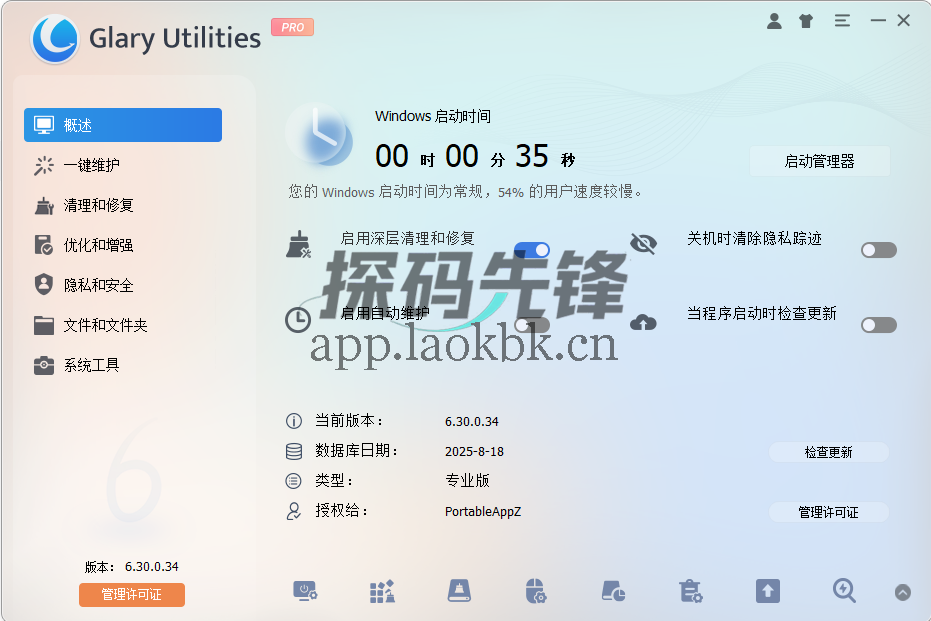This screenshot has height=621, width=931.
Task: Toggle 启用自动维护 switch
Action: click(532, 325)
